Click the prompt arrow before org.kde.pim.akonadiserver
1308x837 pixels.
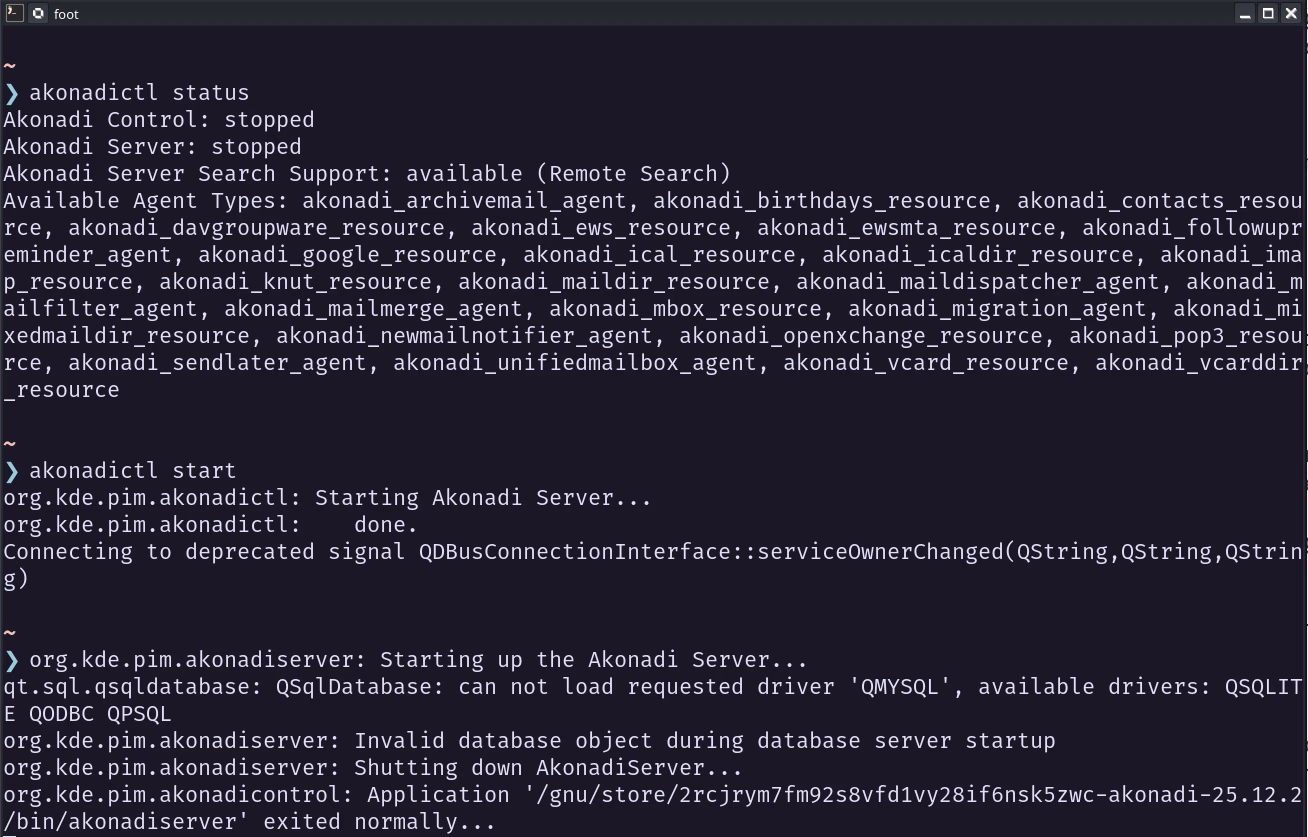coord(12,660)
